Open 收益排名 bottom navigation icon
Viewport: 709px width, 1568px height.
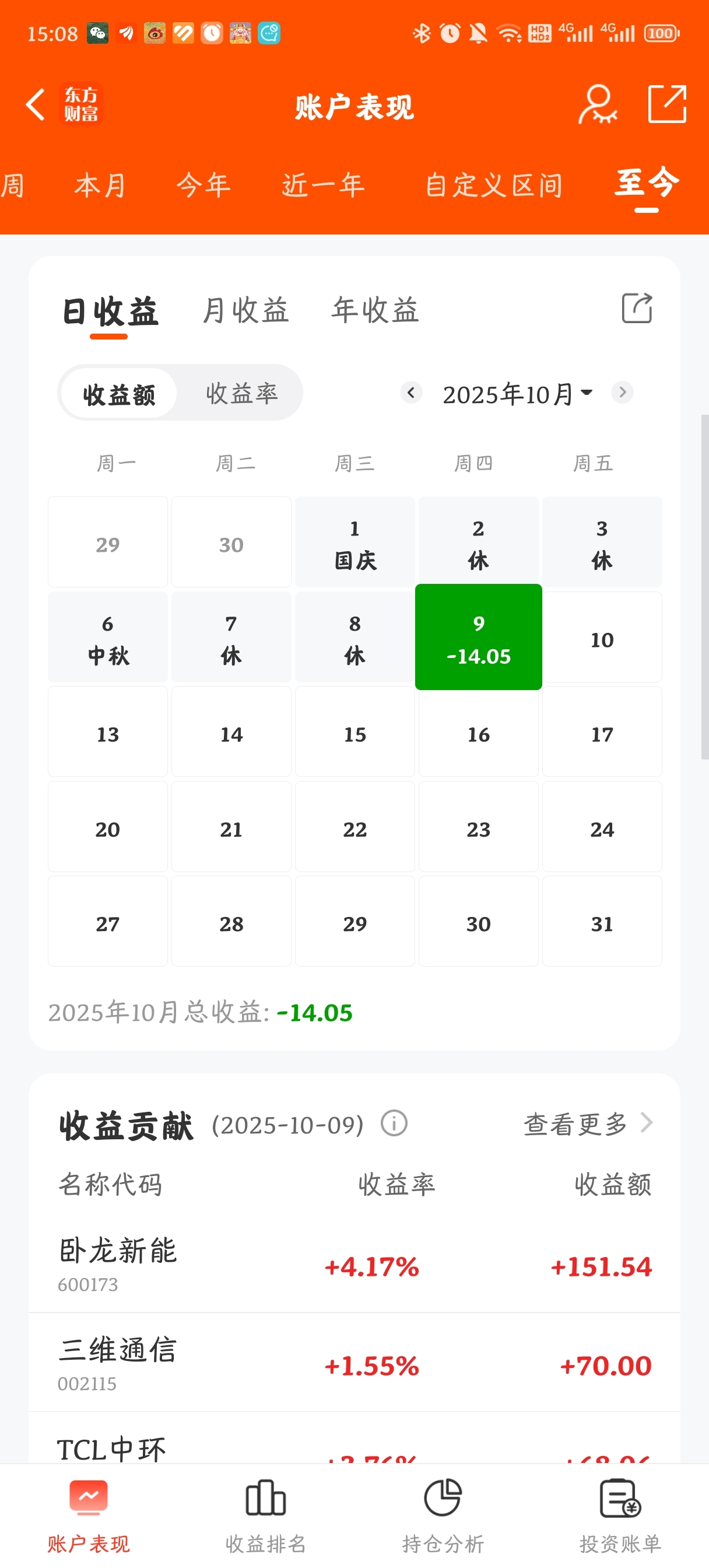tap(265, 1498)
